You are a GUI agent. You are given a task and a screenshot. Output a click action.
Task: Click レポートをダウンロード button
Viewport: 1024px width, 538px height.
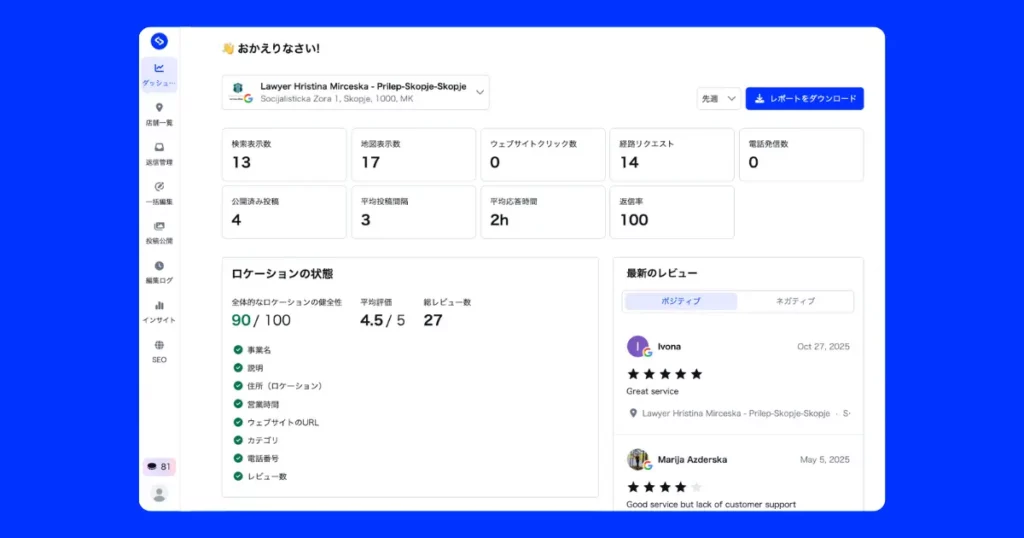[805, 99]
